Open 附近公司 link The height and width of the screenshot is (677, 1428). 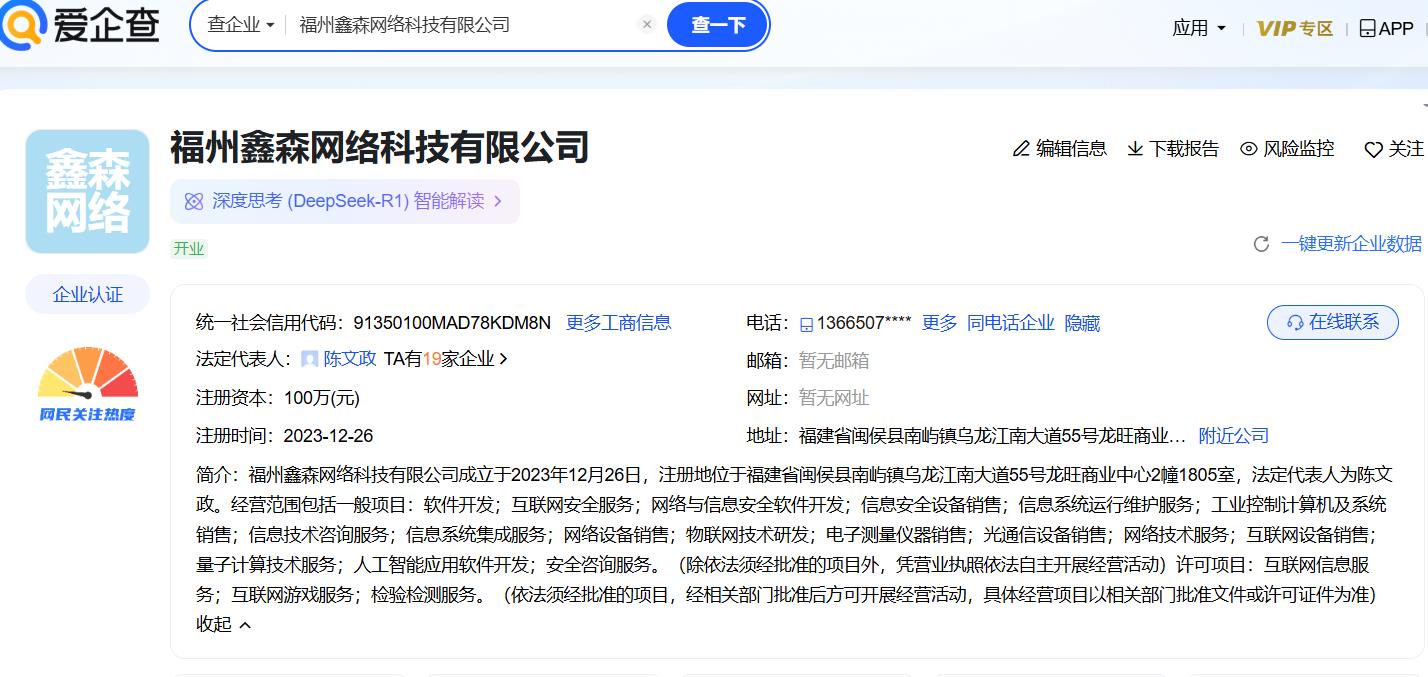coord(1233,436)
